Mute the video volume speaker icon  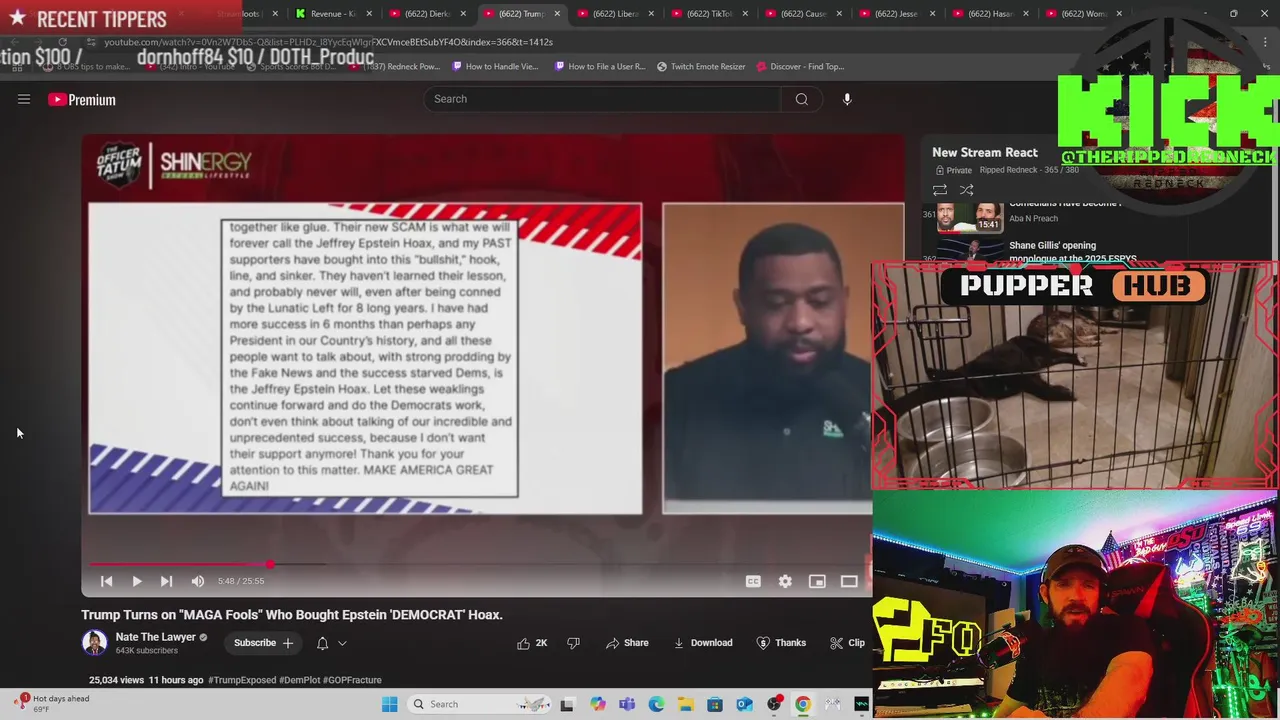(198, 581)
